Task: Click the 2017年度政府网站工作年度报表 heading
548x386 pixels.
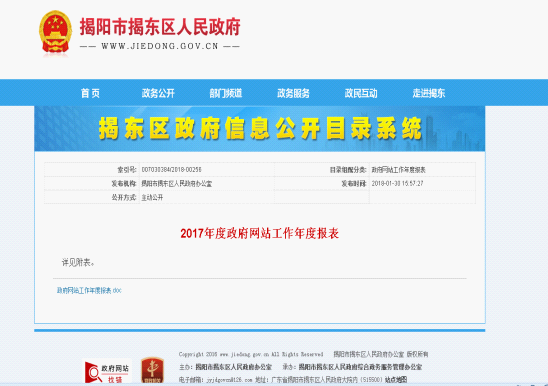Action: 260,233
